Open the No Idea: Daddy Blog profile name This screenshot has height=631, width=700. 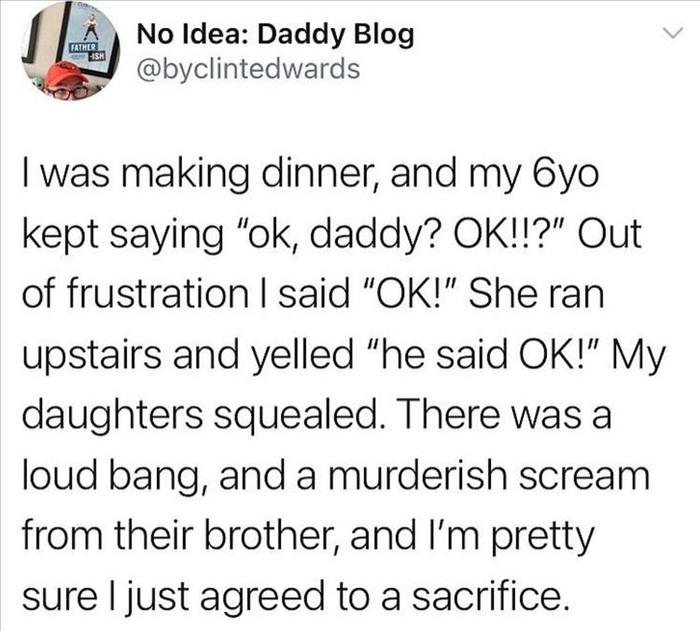[x=275, y=35]
